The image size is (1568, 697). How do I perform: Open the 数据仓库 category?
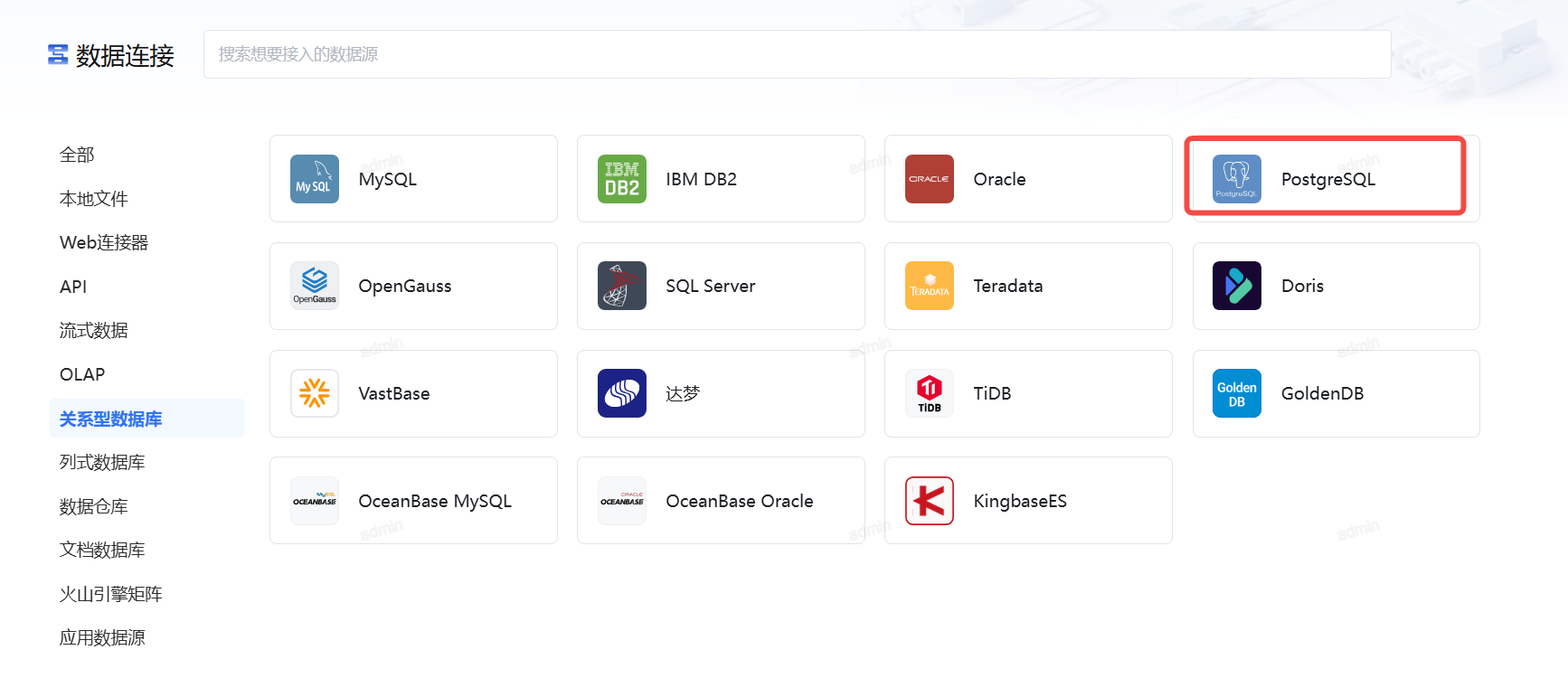coord(94,506)
